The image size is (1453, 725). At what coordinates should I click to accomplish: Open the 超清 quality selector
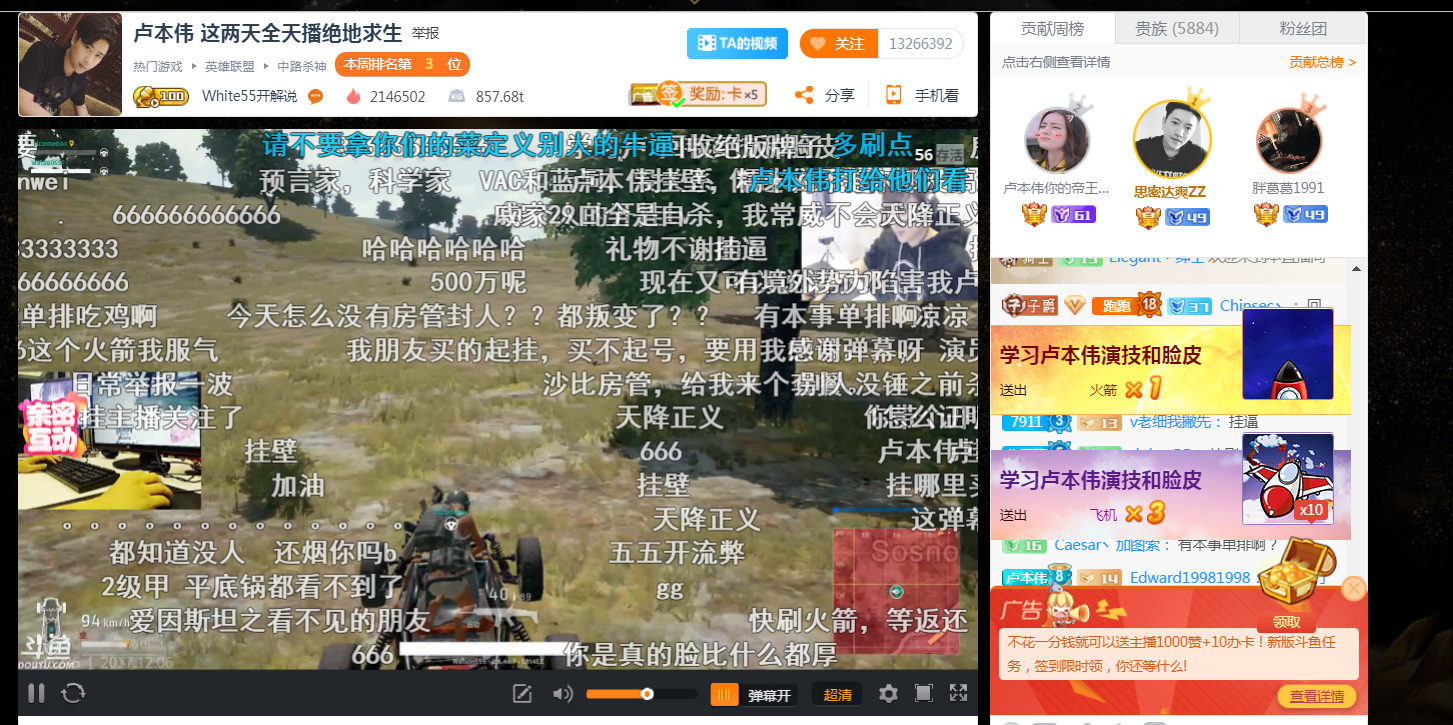(837, 695)
